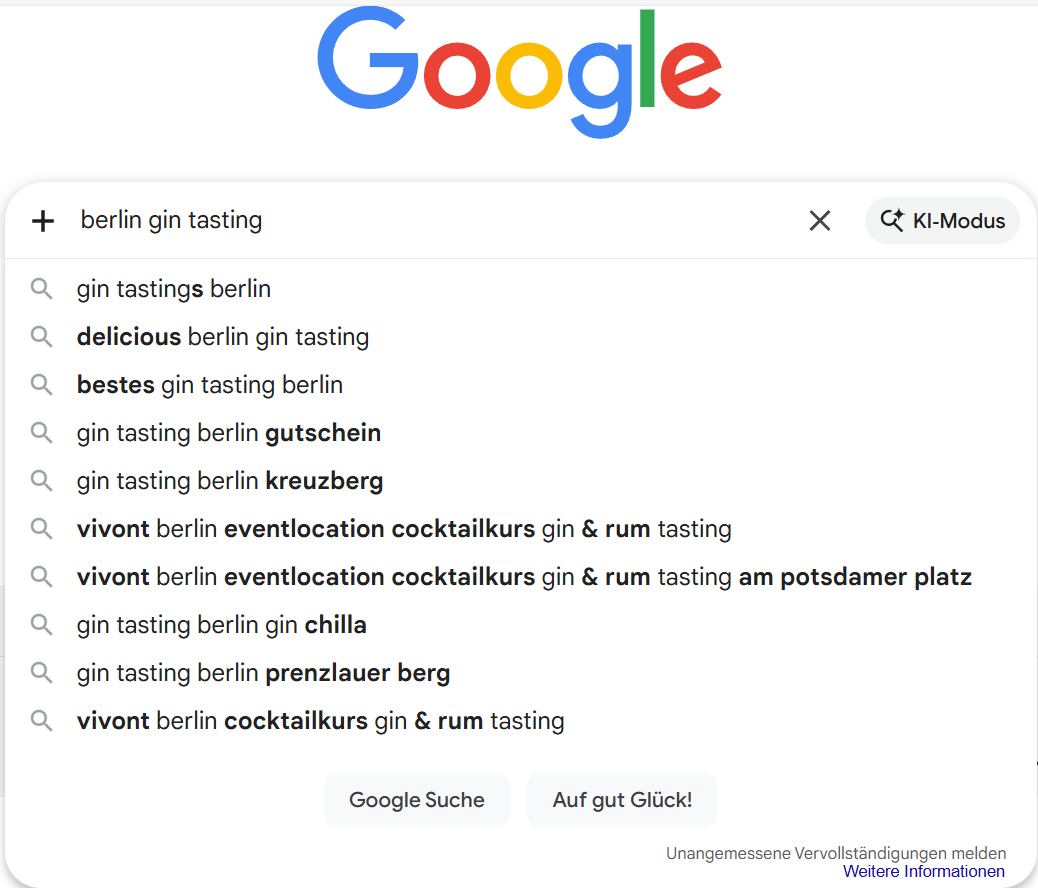Click magnifier icon beside 'gin tastings berlin'
Viewport: 1038px width, 888px height.
tap(41, 289)
